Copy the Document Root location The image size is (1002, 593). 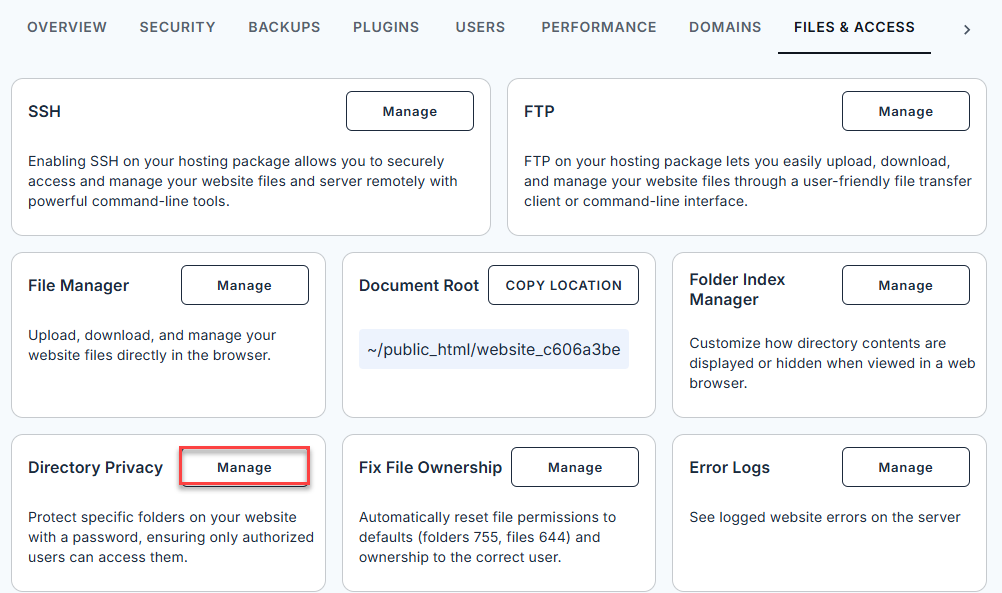click(x=563, y=285)
